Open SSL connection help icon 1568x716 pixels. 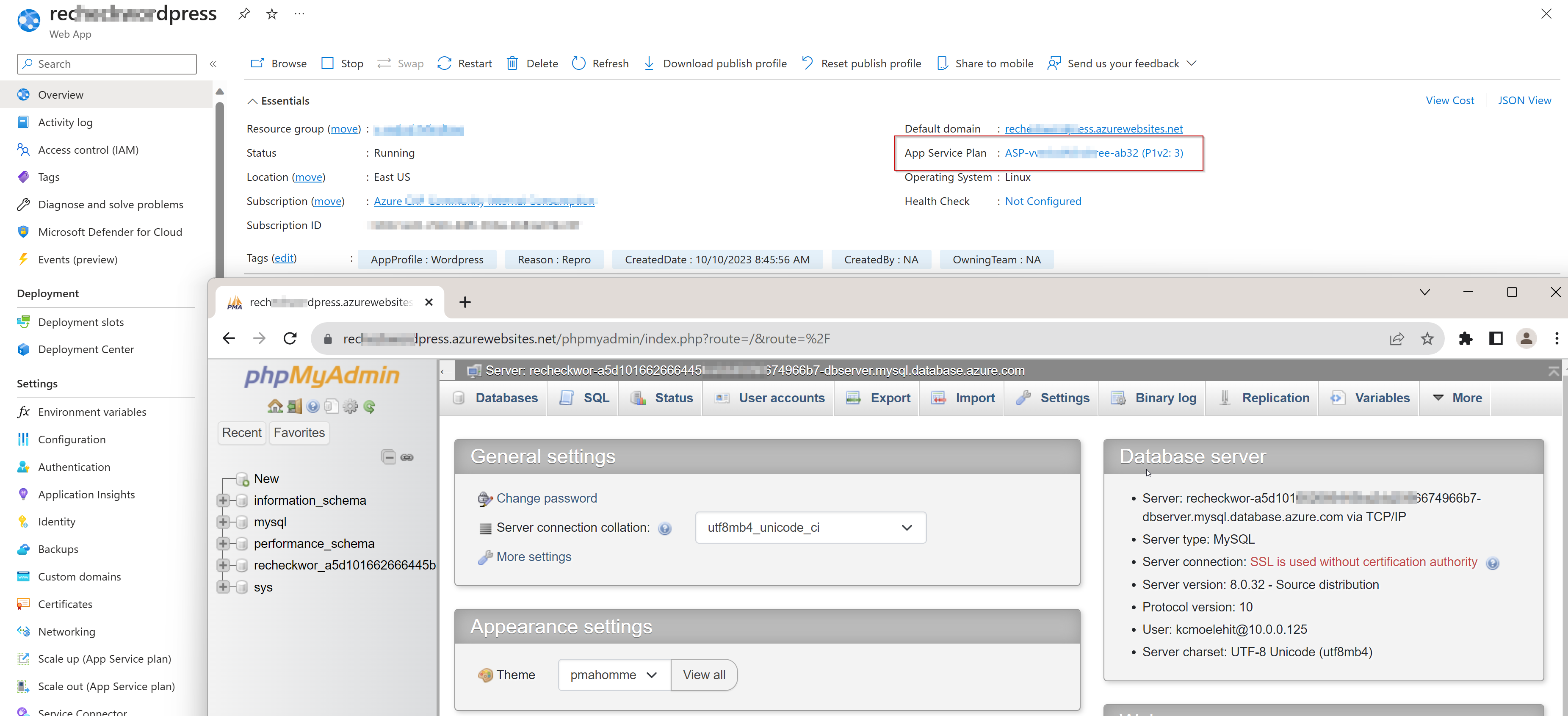[1493, 563]
